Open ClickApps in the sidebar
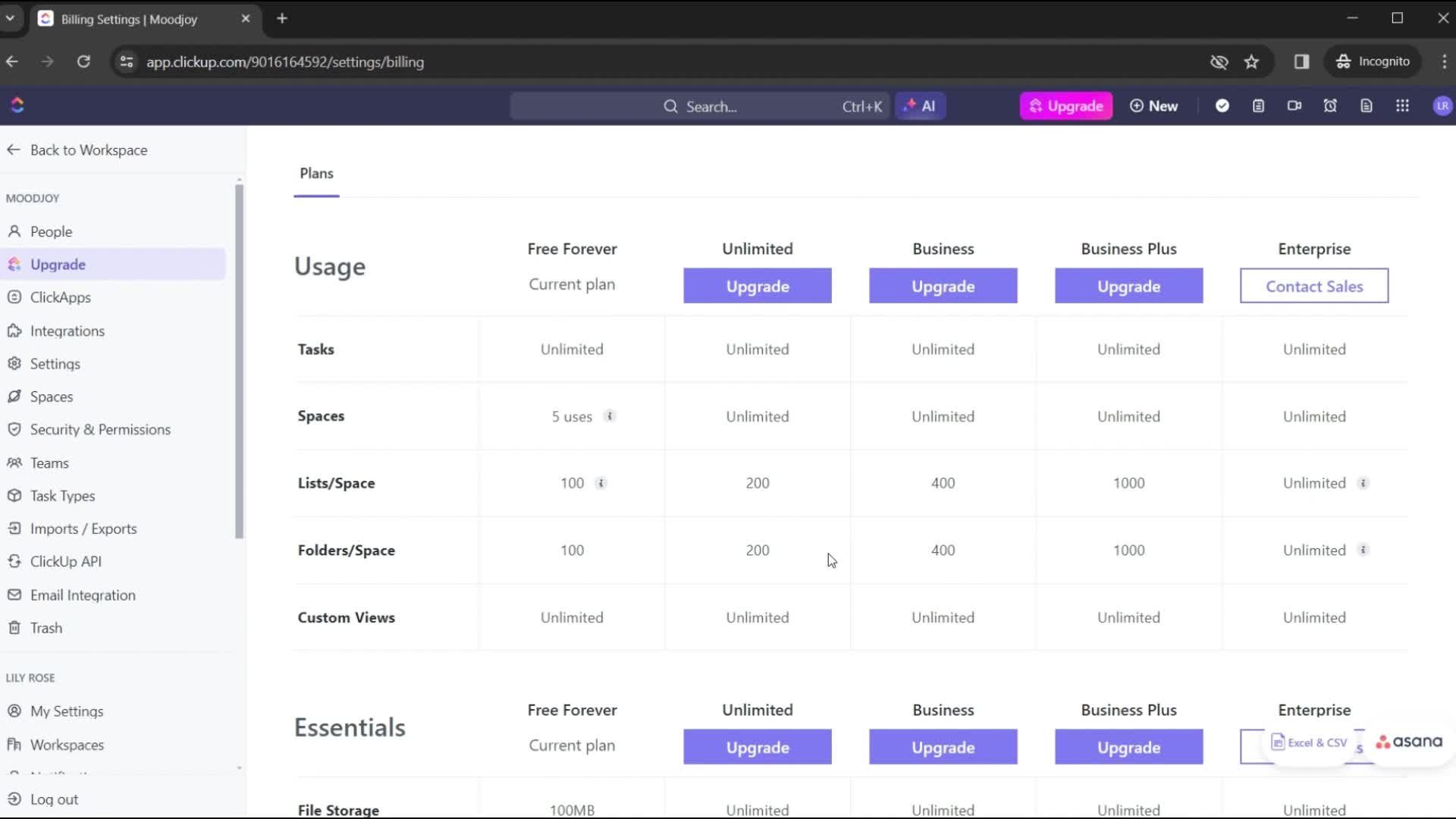 pyautogui.click(x=114, y=297)
